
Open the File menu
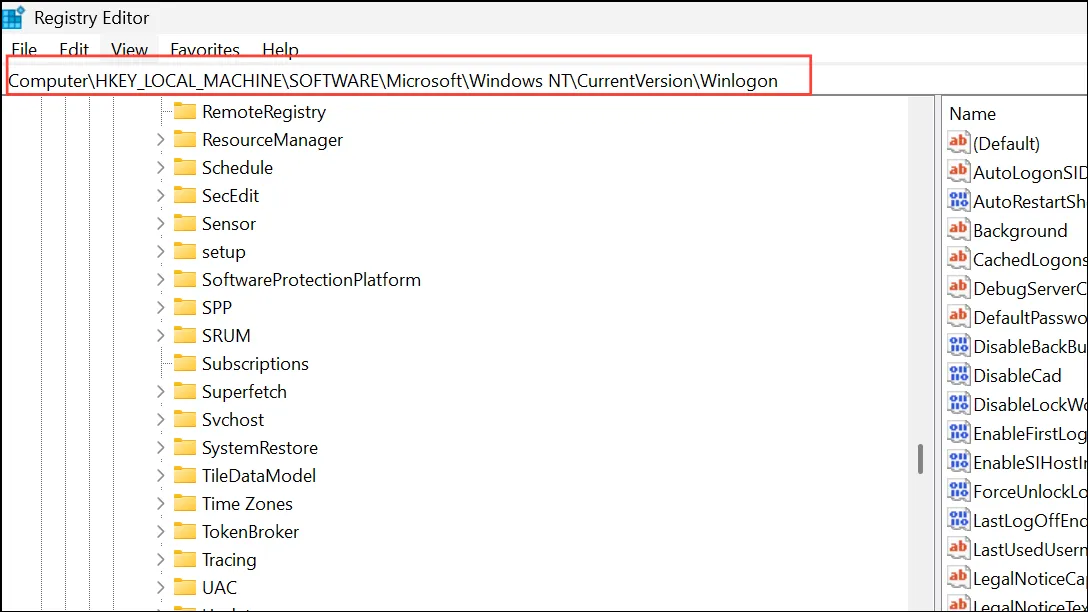pyautogui.click(x=24, y=50)
